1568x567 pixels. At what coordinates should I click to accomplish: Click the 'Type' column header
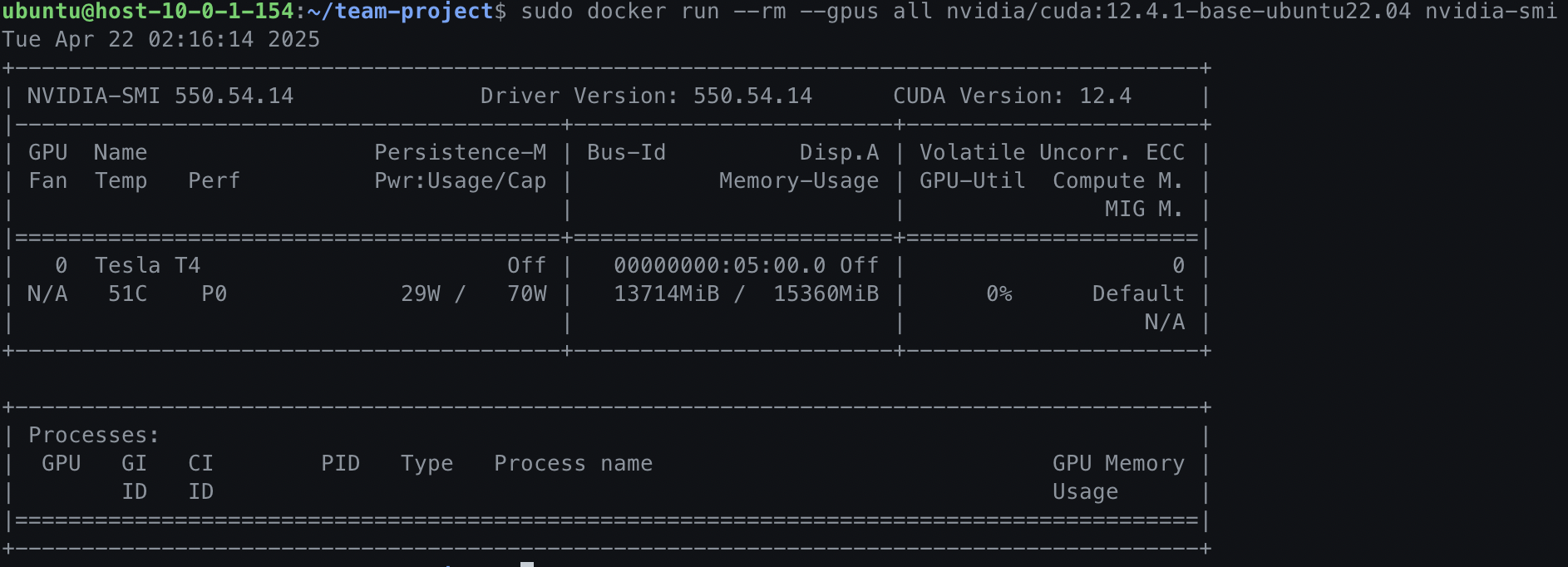click(427, 464)
